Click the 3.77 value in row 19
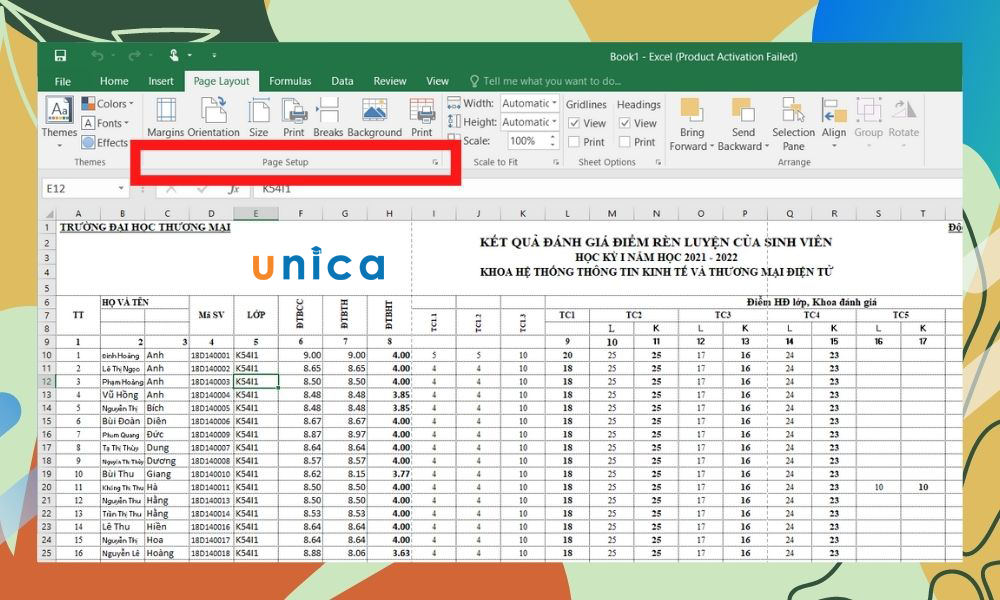This screenshot has height=600, width=1000. (401, 474)
